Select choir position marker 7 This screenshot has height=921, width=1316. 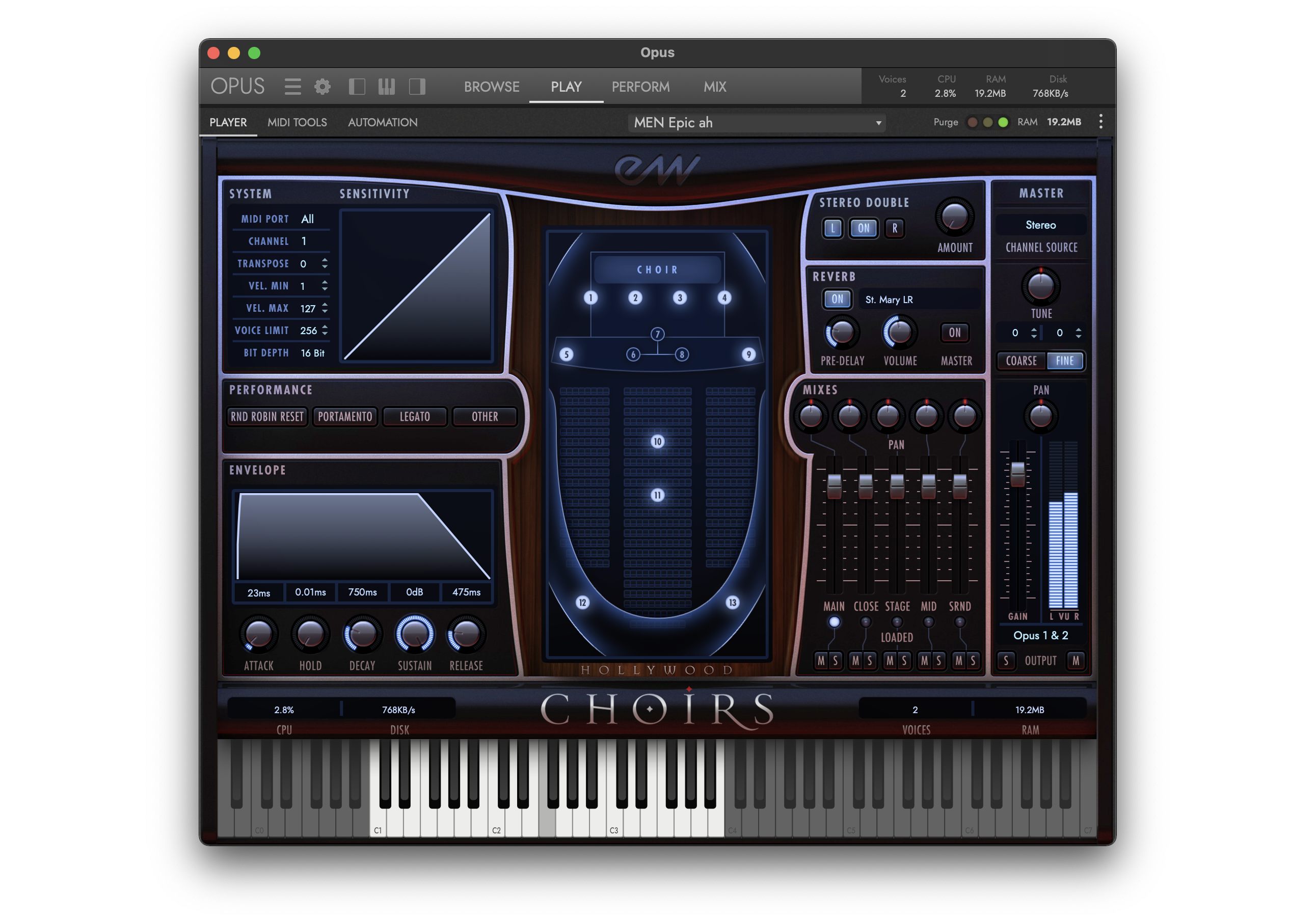(657, 334)
